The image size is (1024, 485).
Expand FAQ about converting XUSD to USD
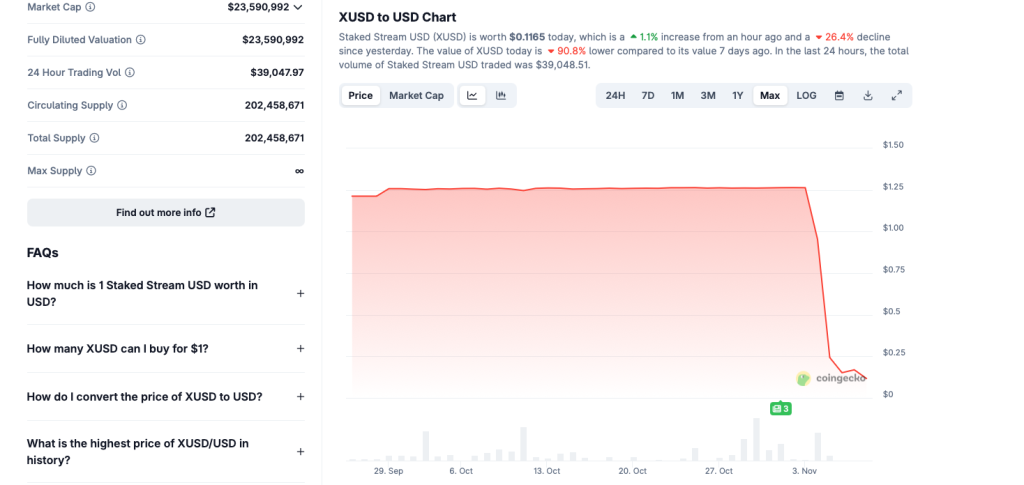[300, 397]
